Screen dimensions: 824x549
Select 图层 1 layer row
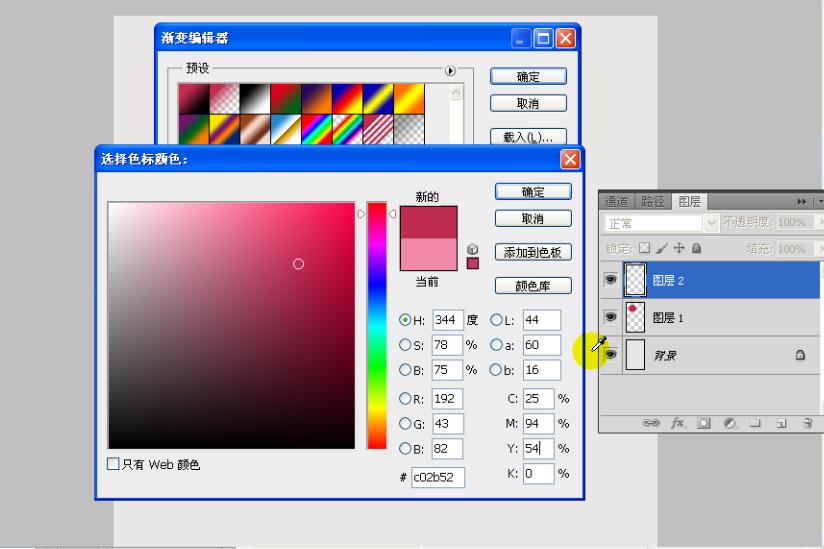709,318
